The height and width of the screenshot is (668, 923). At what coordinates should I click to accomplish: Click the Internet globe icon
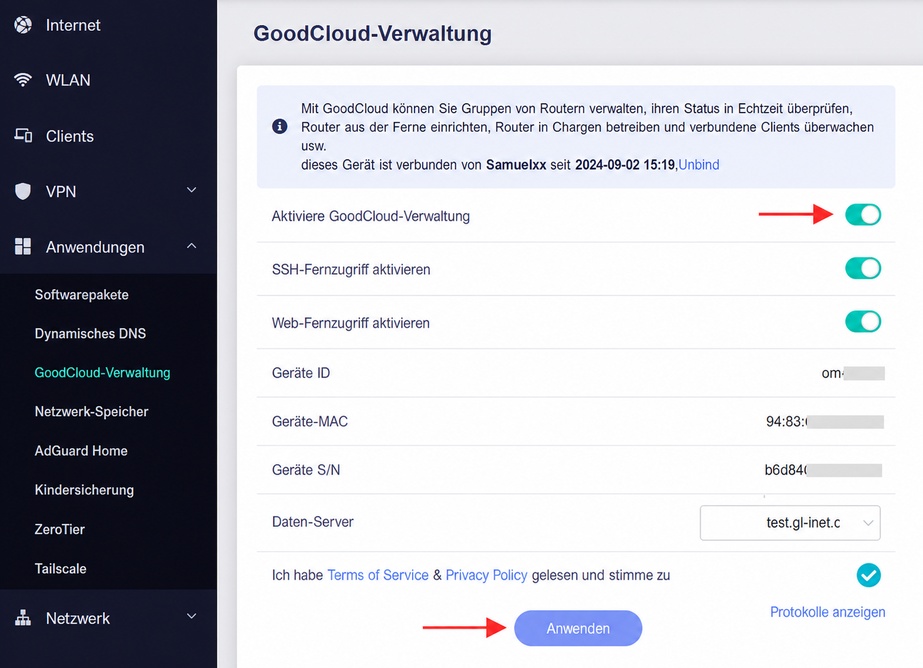click(x=23, y=25)
